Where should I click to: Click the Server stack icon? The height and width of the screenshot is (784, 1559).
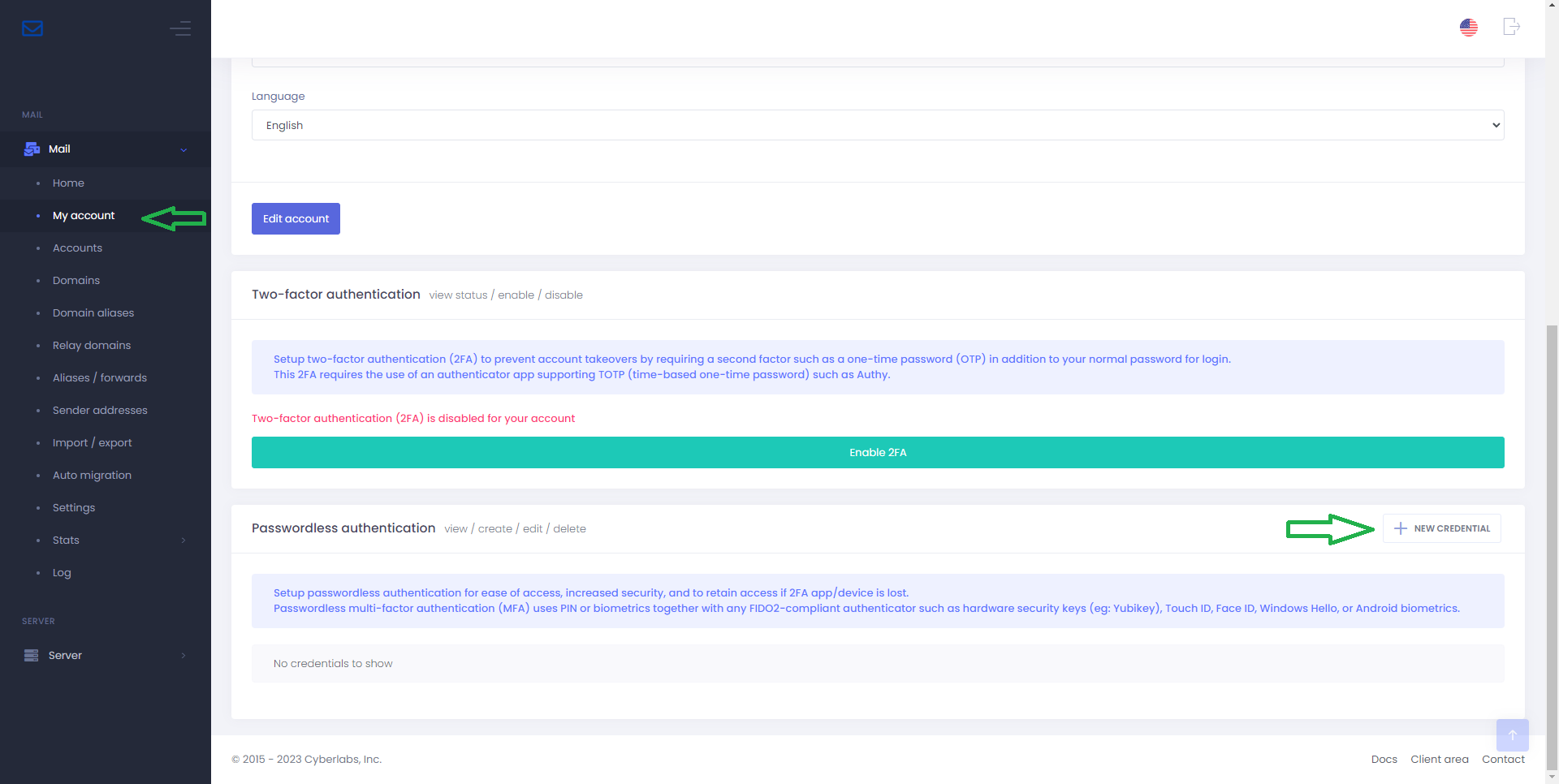click(32, 656)
